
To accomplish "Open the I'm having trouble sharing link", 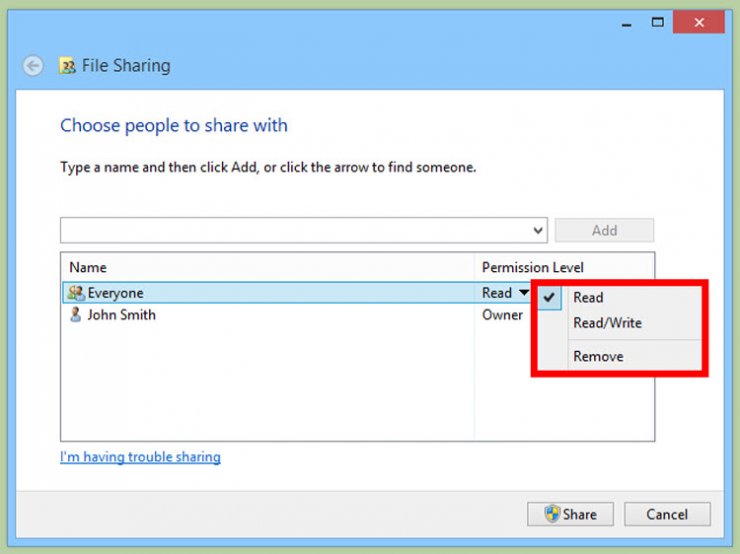I will (140, 457).
